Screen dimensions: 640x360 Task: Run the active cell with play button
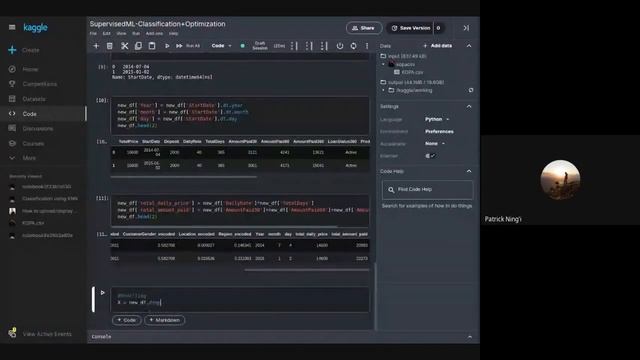click(x=102, y=293)
